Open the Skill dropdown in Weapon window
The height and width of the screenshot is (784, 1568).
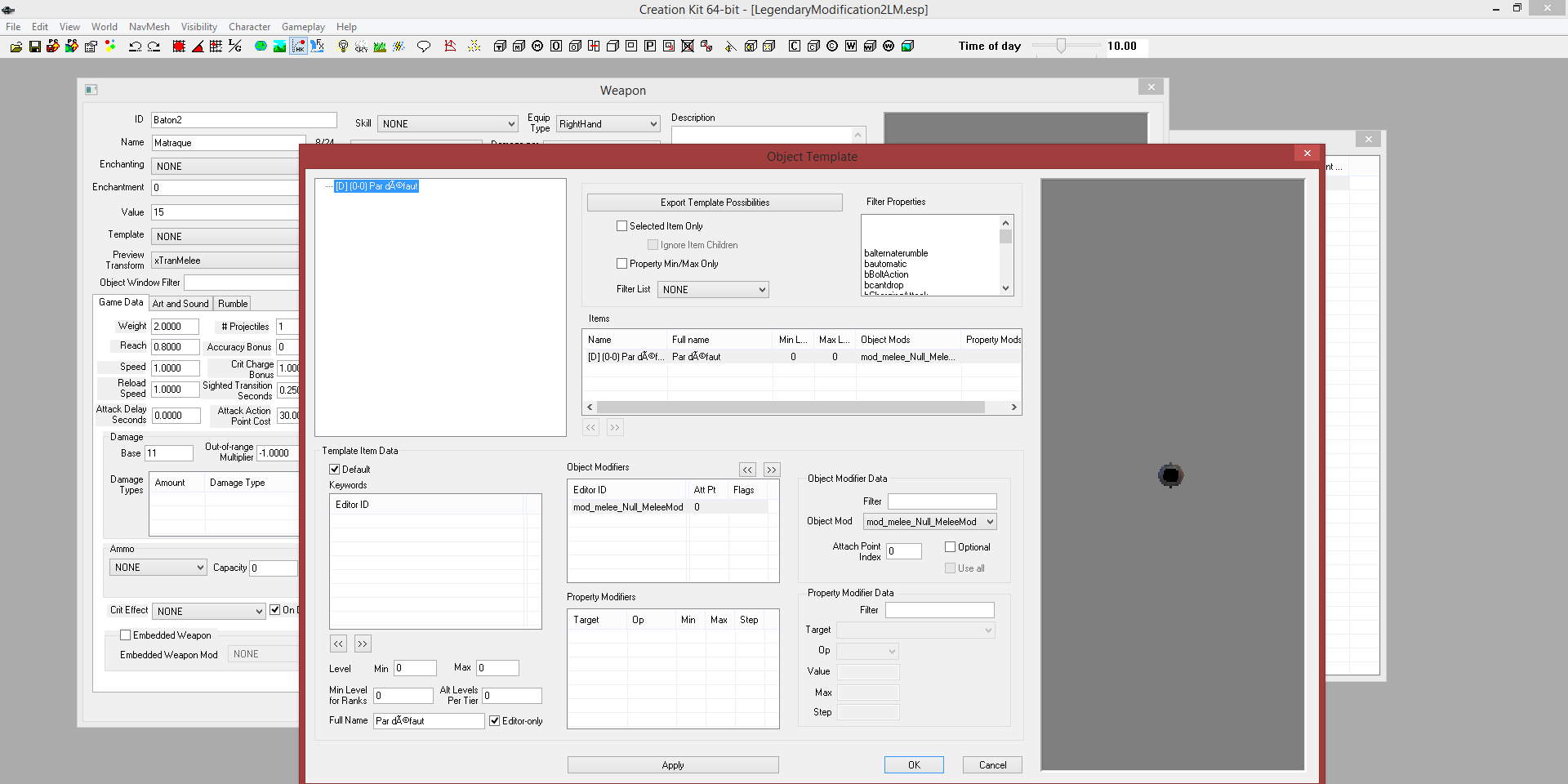448,124
